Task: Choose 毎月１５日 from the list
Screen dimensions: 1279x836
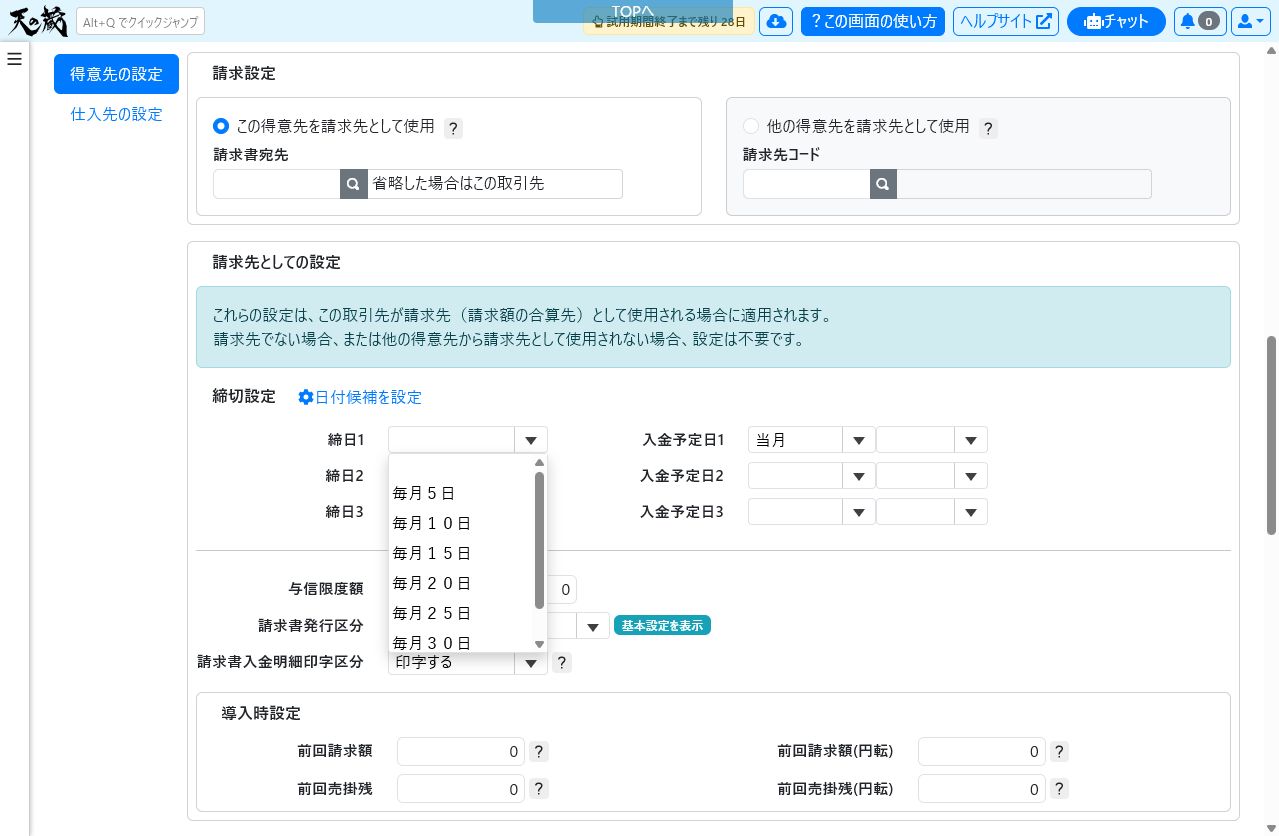Action: coord(461,553)
